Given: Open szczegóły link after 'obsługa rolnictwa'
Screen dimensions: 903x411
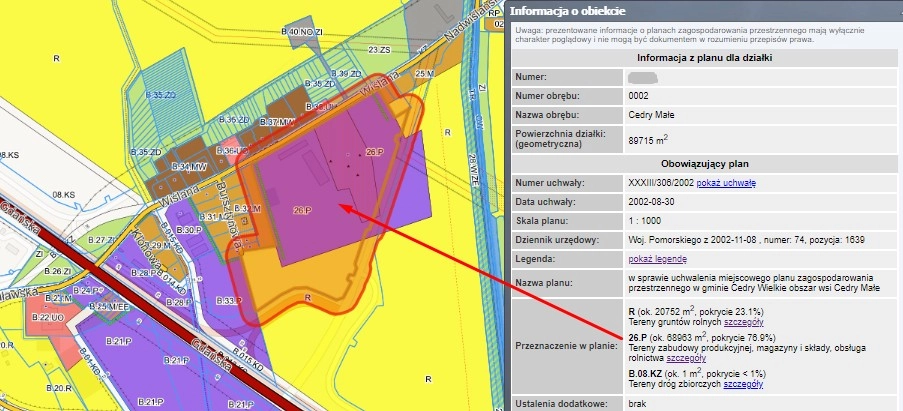Looking at the screenshot, I should pos(688,358).
